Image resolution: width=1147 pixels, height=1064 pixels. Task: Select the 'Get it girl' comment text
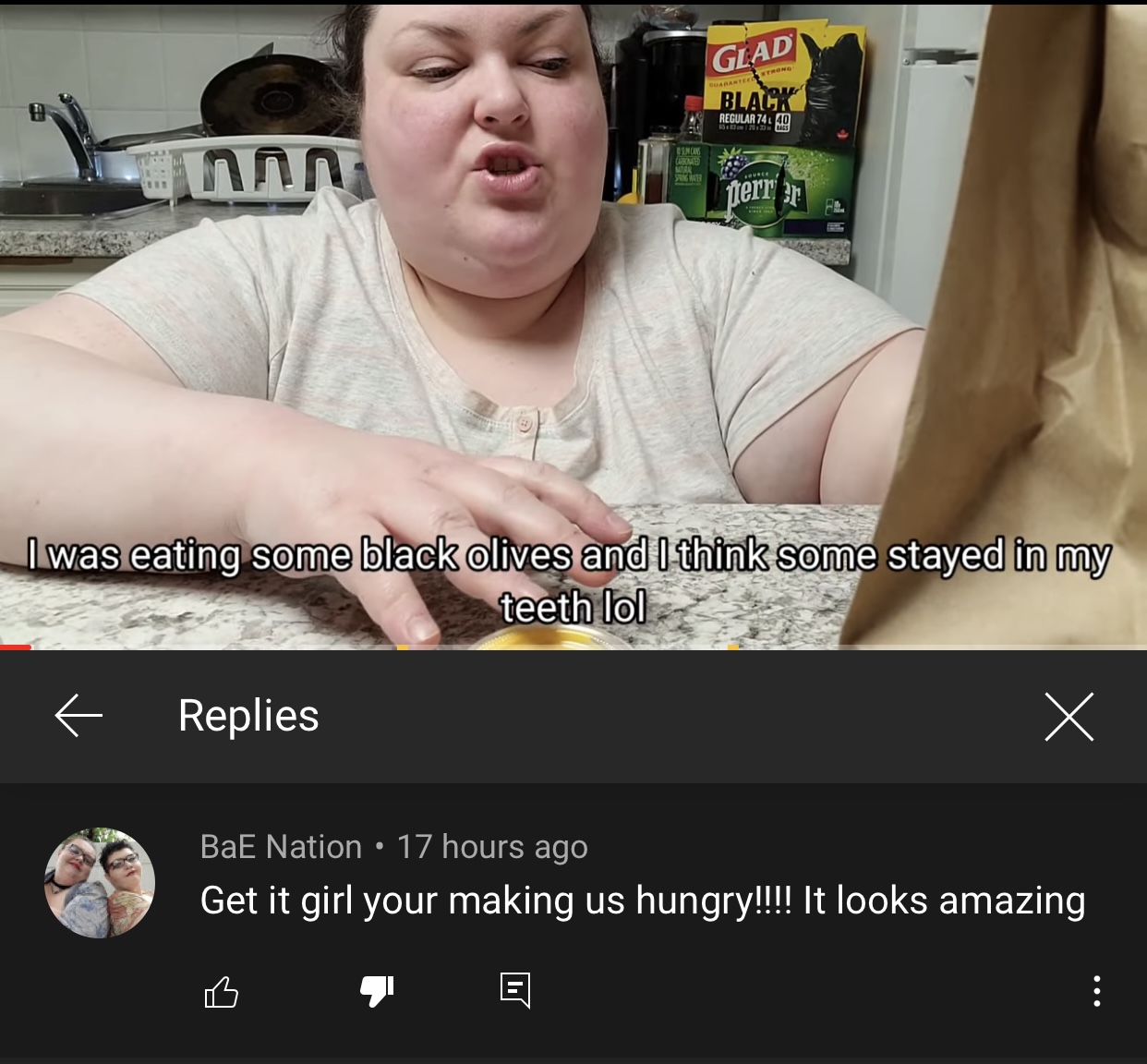point(643,901)
